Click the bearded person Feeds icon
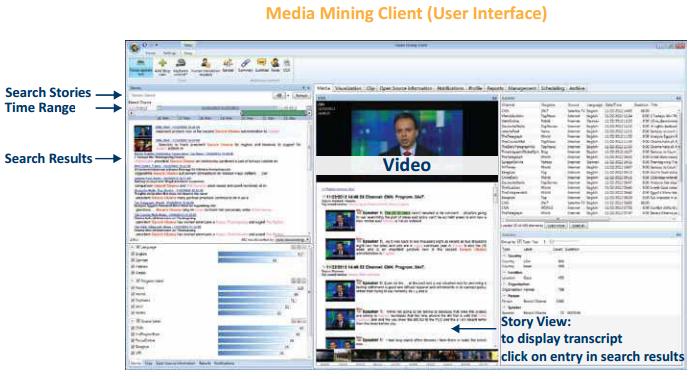Image resolution: width=700 pixels, height=379 pixels. click(x=275, y=63)
